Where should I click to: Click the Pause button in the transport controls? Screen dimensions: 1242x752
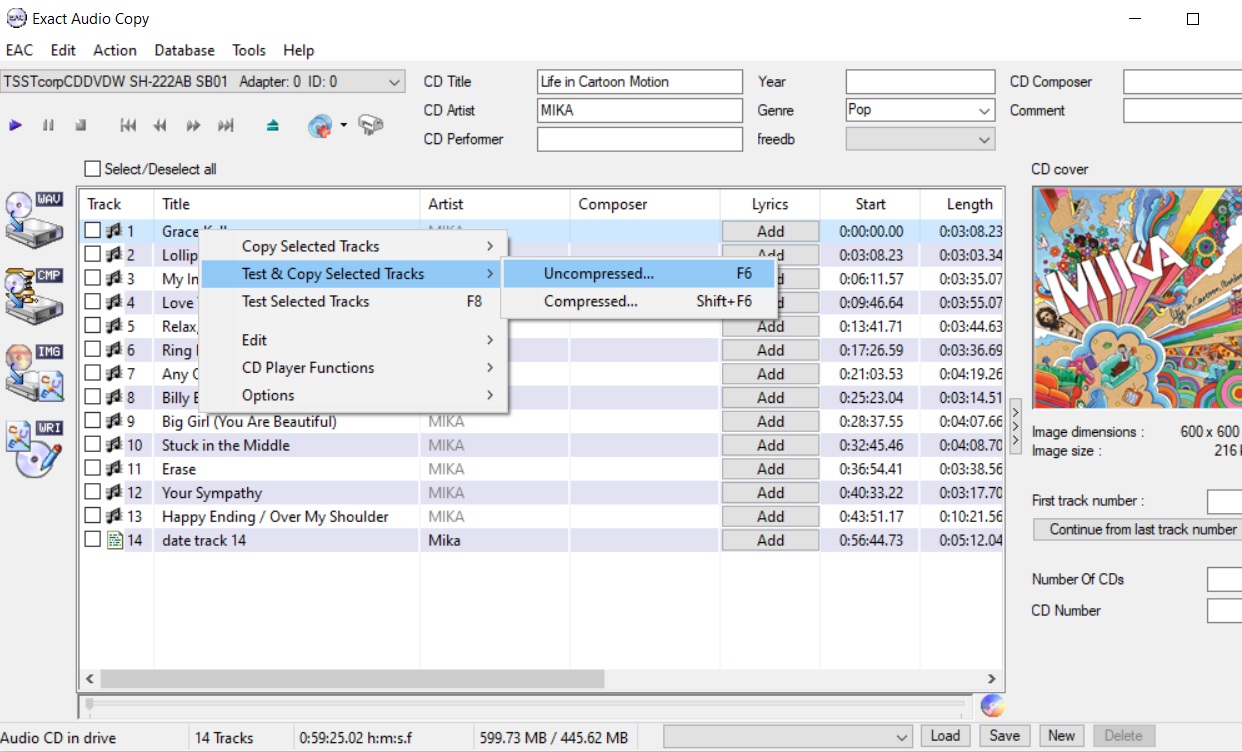48,125
